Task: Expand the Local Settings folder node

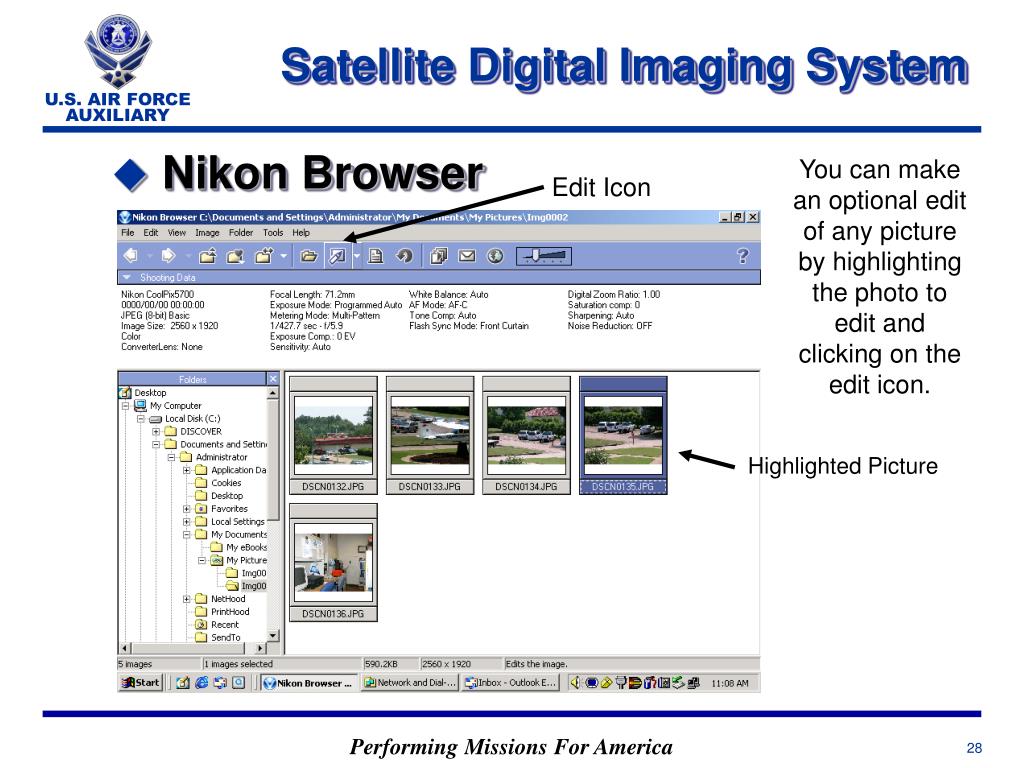Action: click(187, 522)
